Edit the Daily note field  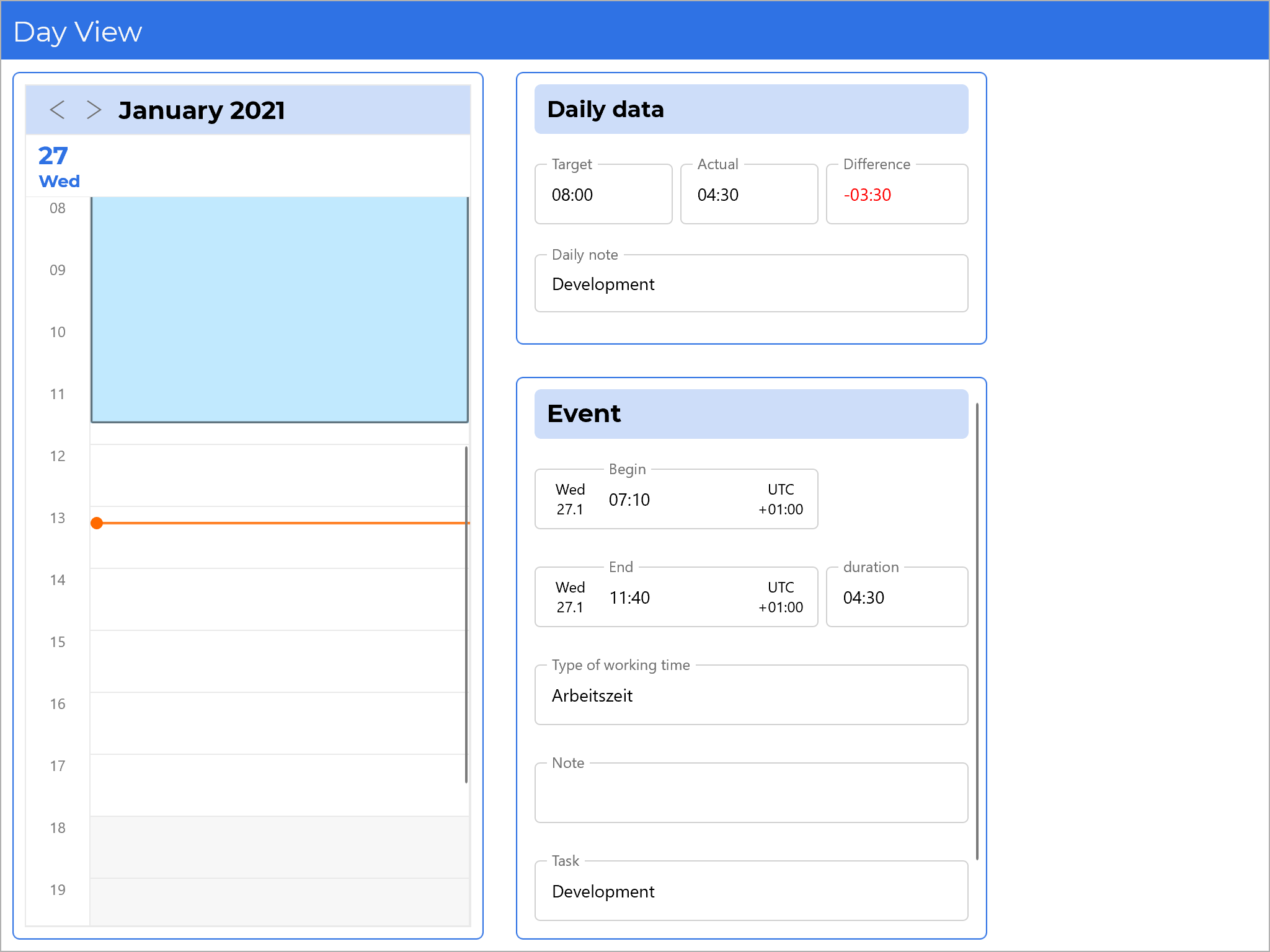(750, 284)
